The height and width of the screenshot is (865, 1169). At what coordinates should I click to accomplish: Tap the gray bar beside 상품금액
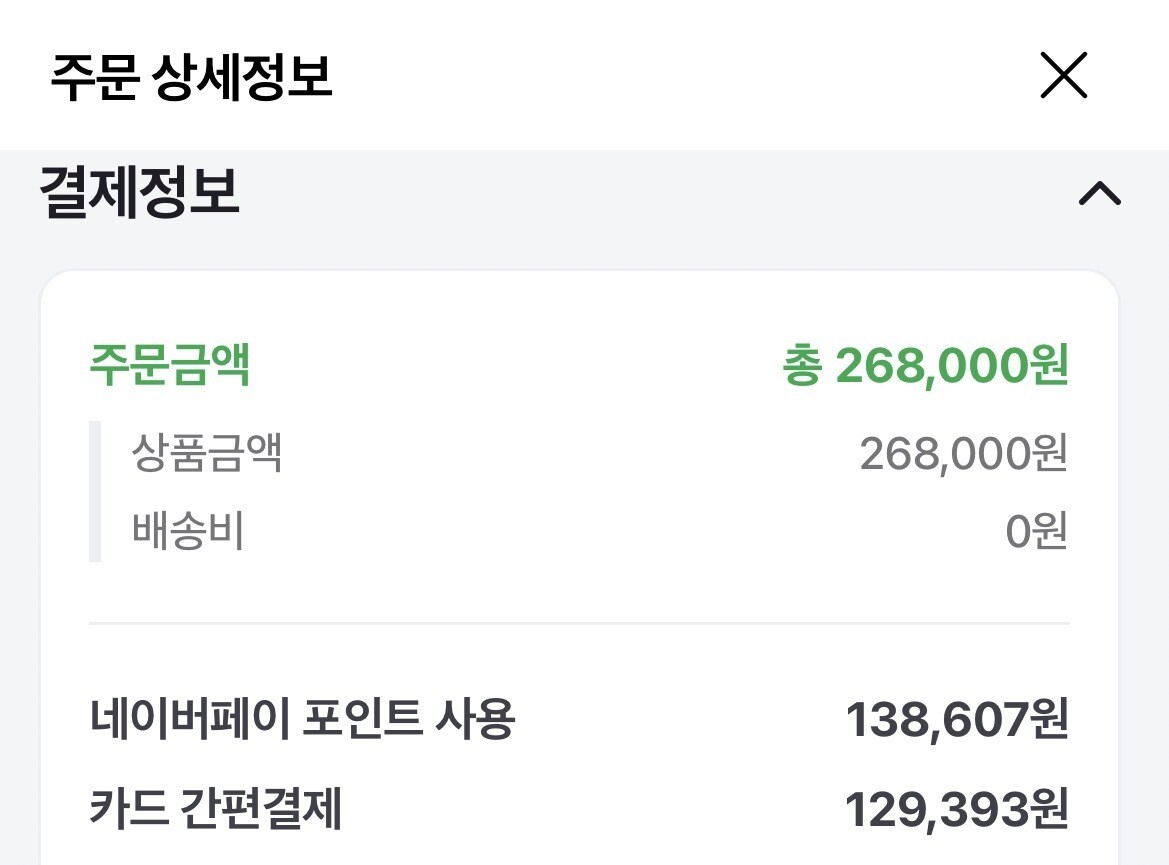pyautogui.click(x=95, y=491)
